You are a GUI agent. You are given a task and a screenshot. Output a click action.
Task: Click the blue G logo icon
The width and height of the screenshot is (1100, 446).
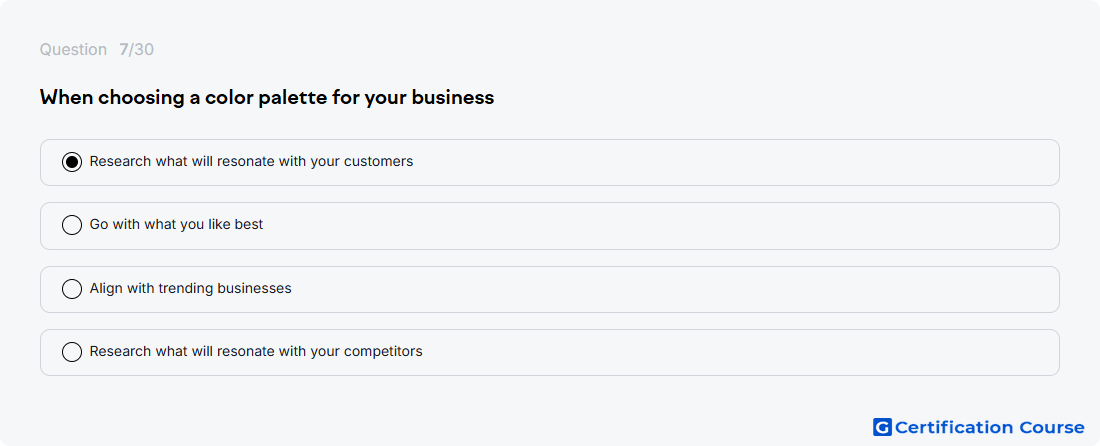(882, 427)
